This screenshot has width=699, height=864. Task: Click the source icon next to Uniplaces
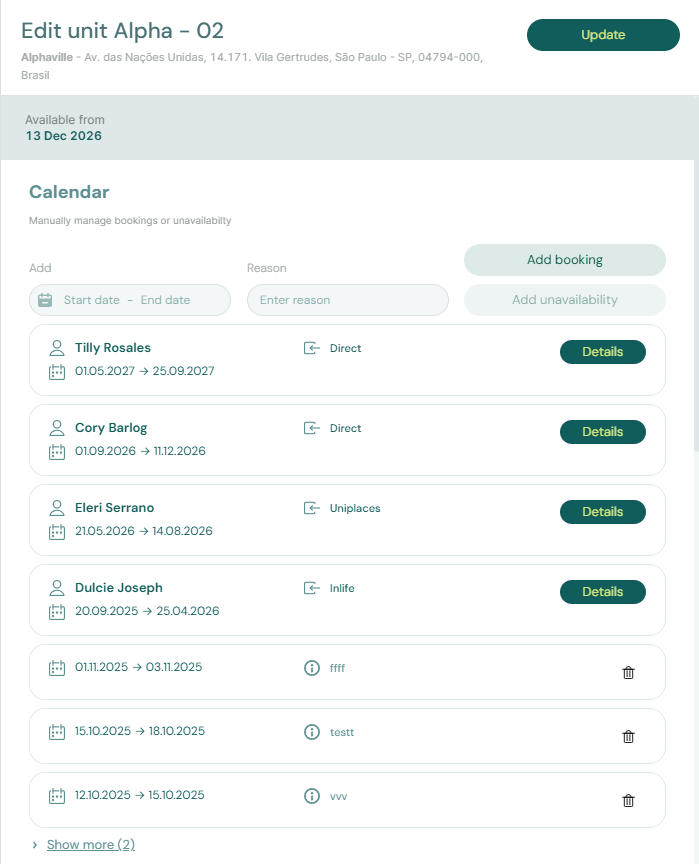312,508
